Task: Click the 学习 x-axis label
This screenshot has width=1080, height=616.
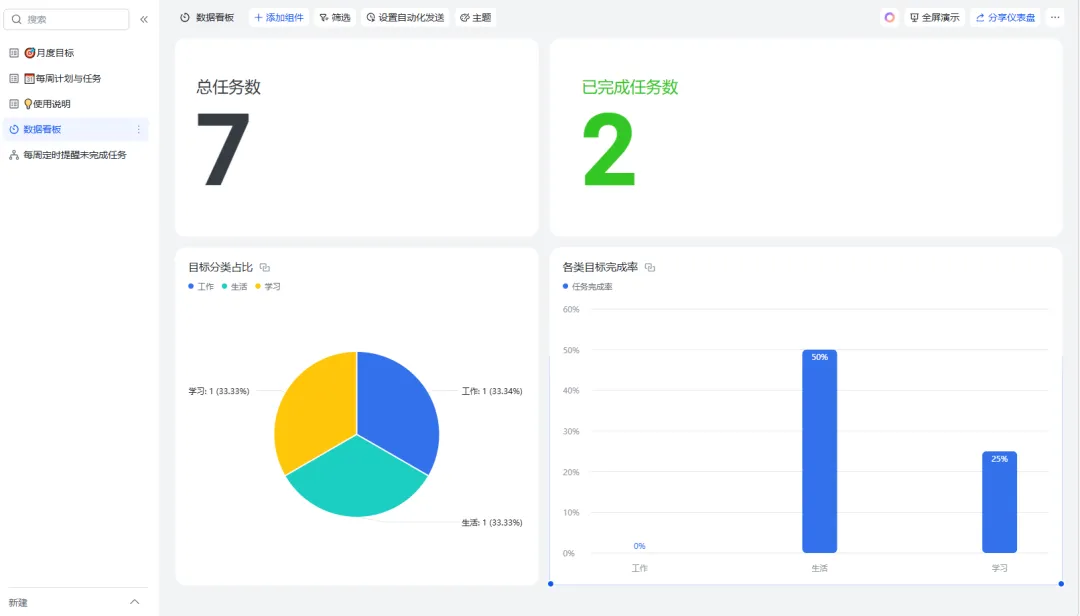Action: click(x=999, y=568)
